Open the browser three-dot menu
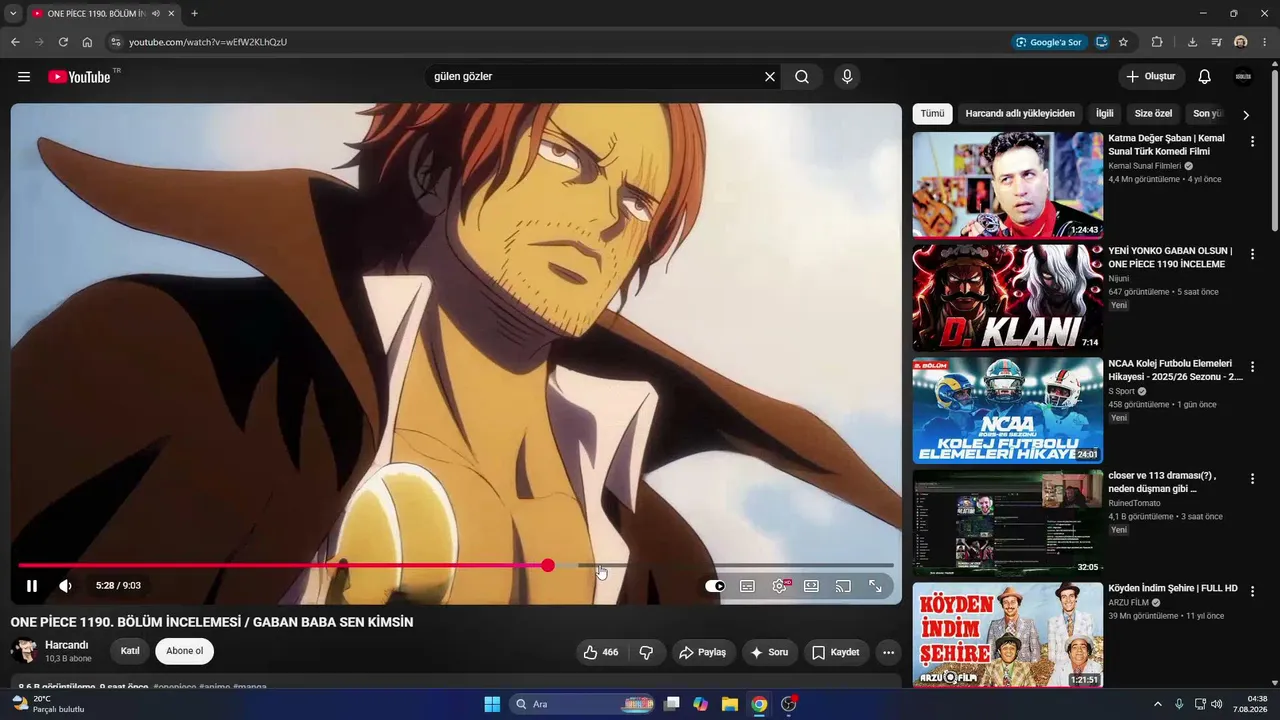Screen dimensions: 1280x720 coord(1265,42)
